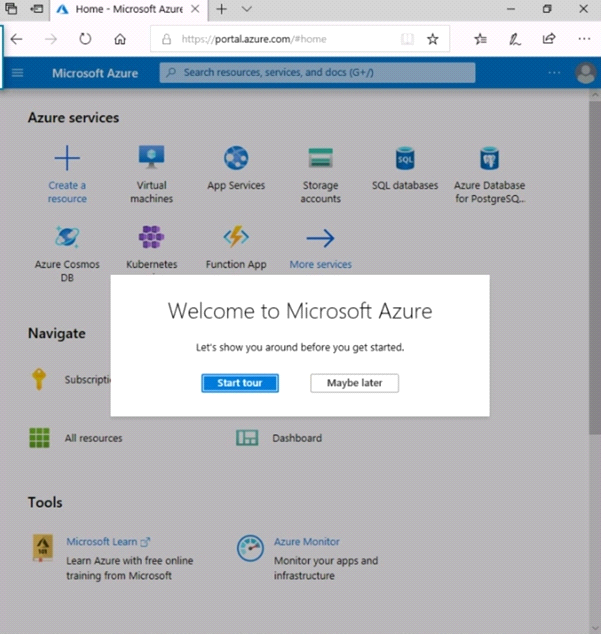Click the Maybe later button
This screenshot has height=634, width=601.
pos(354,383)
